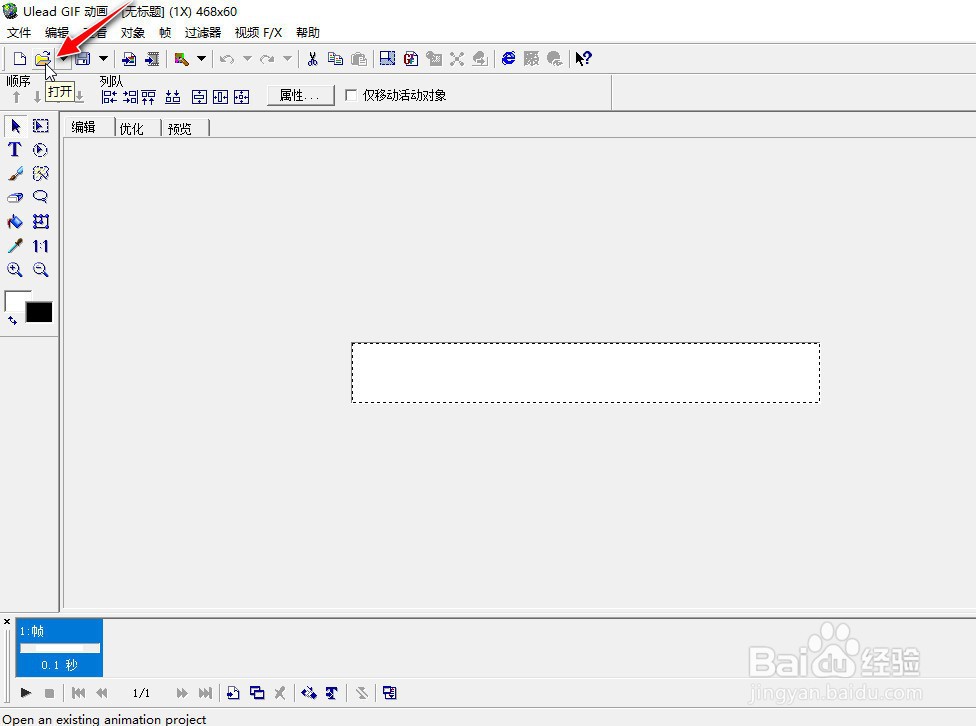This screenshot has height=726, width=976.
Task: Select the Transform tool
Action: (40, 222)
